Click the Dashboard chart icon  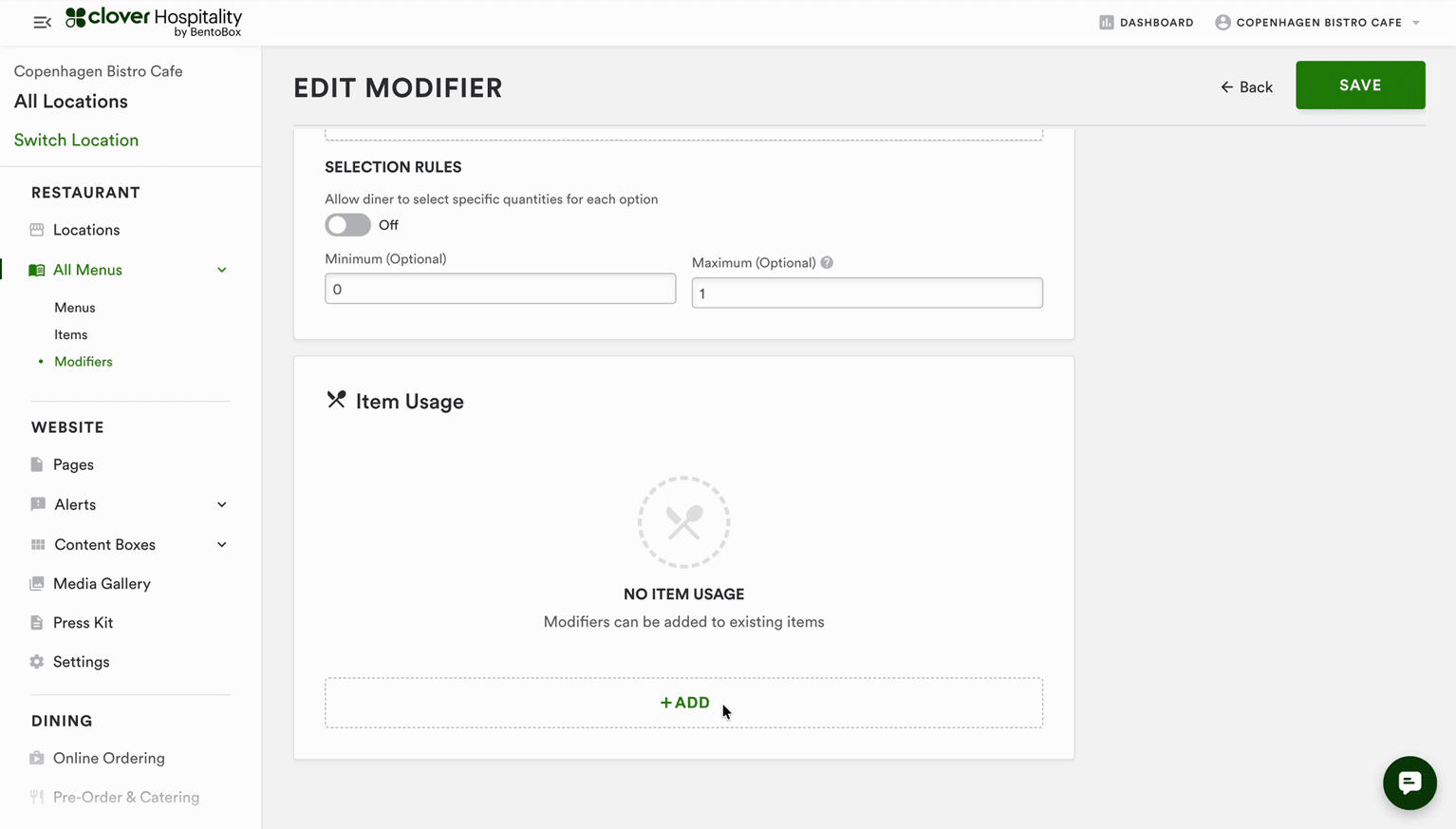[x=1106, y=22]
